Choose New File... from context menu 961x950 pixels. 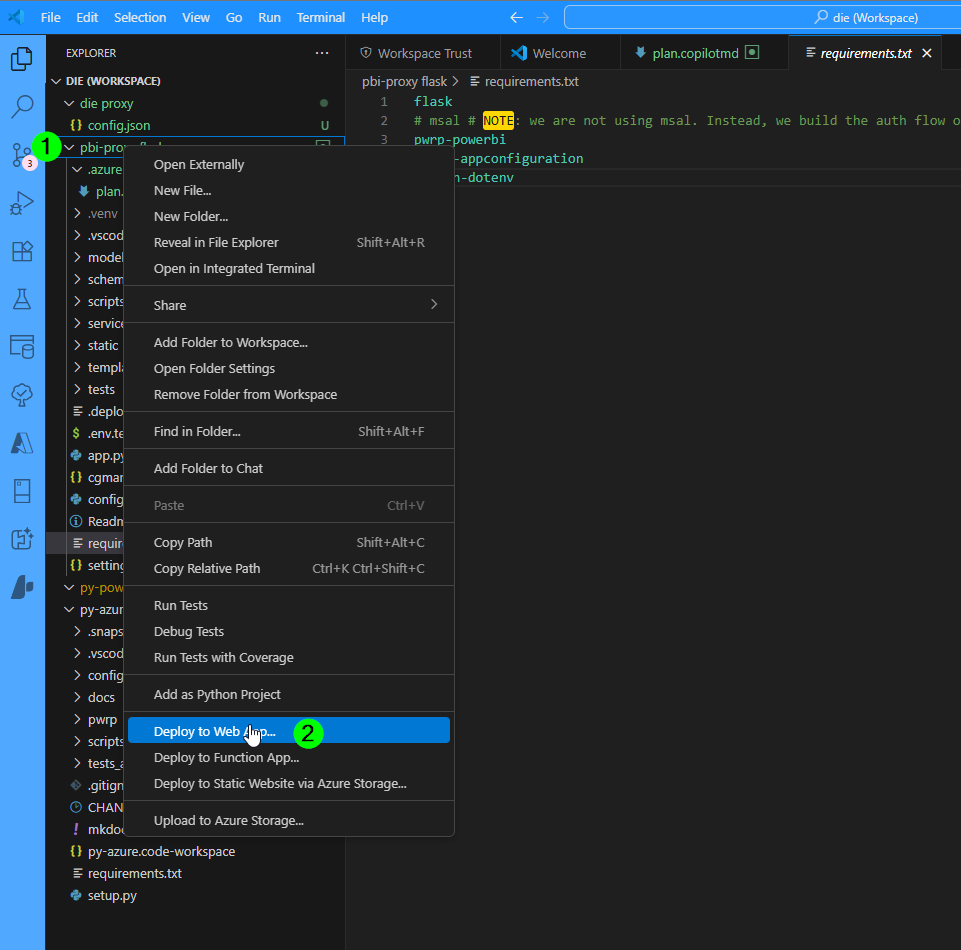pyautogui.click(x=289, y=191)
